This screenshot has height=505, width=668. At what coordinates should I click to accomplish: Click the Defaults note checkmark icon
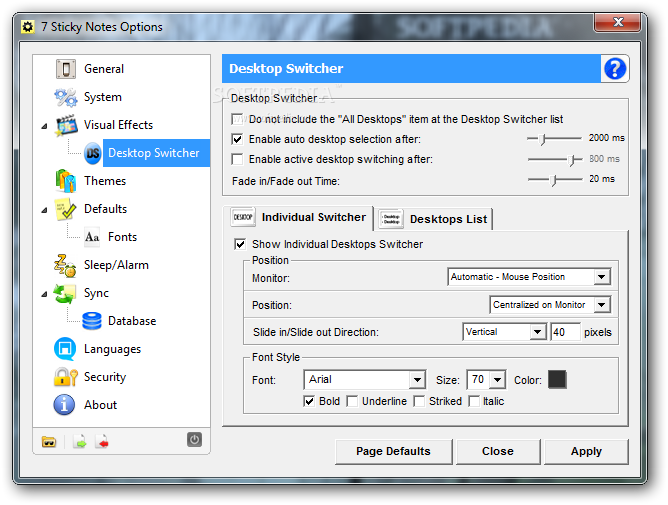(x=66, y=209)
